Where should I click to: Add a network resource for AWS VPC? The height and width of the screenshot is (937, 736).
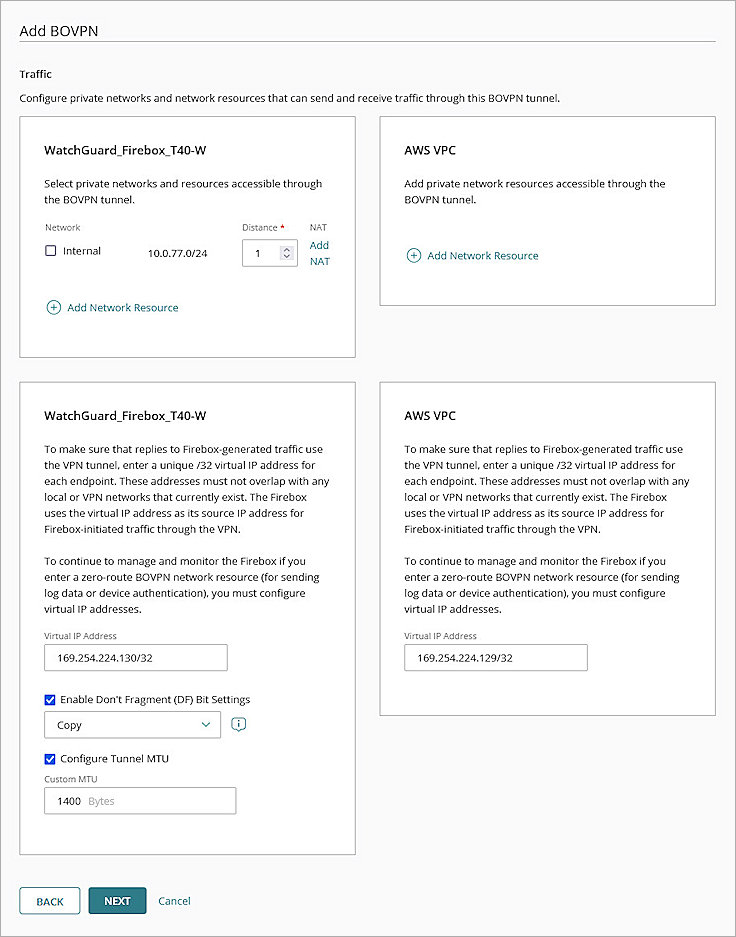[473, 255]
